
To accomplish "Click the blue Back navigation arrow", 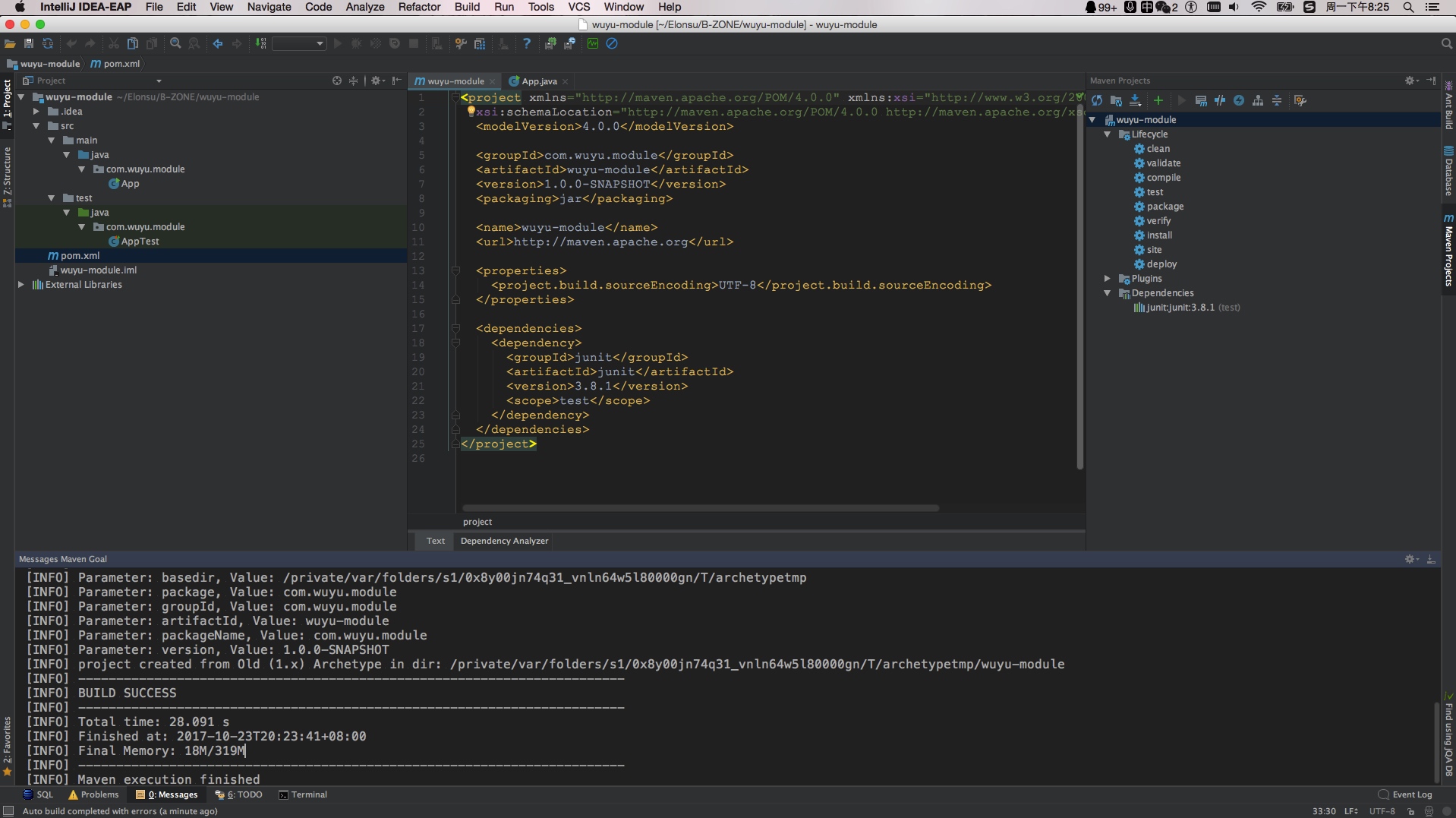I will click(218, 44).
